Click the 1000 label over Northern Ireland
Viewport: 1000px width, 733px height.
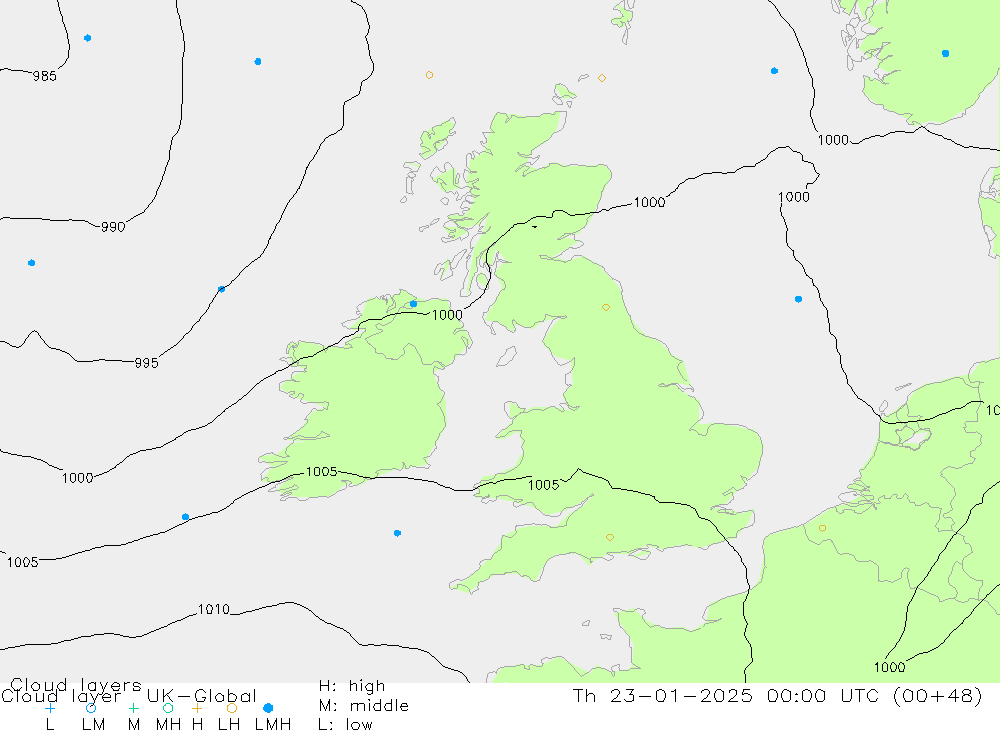447,315
